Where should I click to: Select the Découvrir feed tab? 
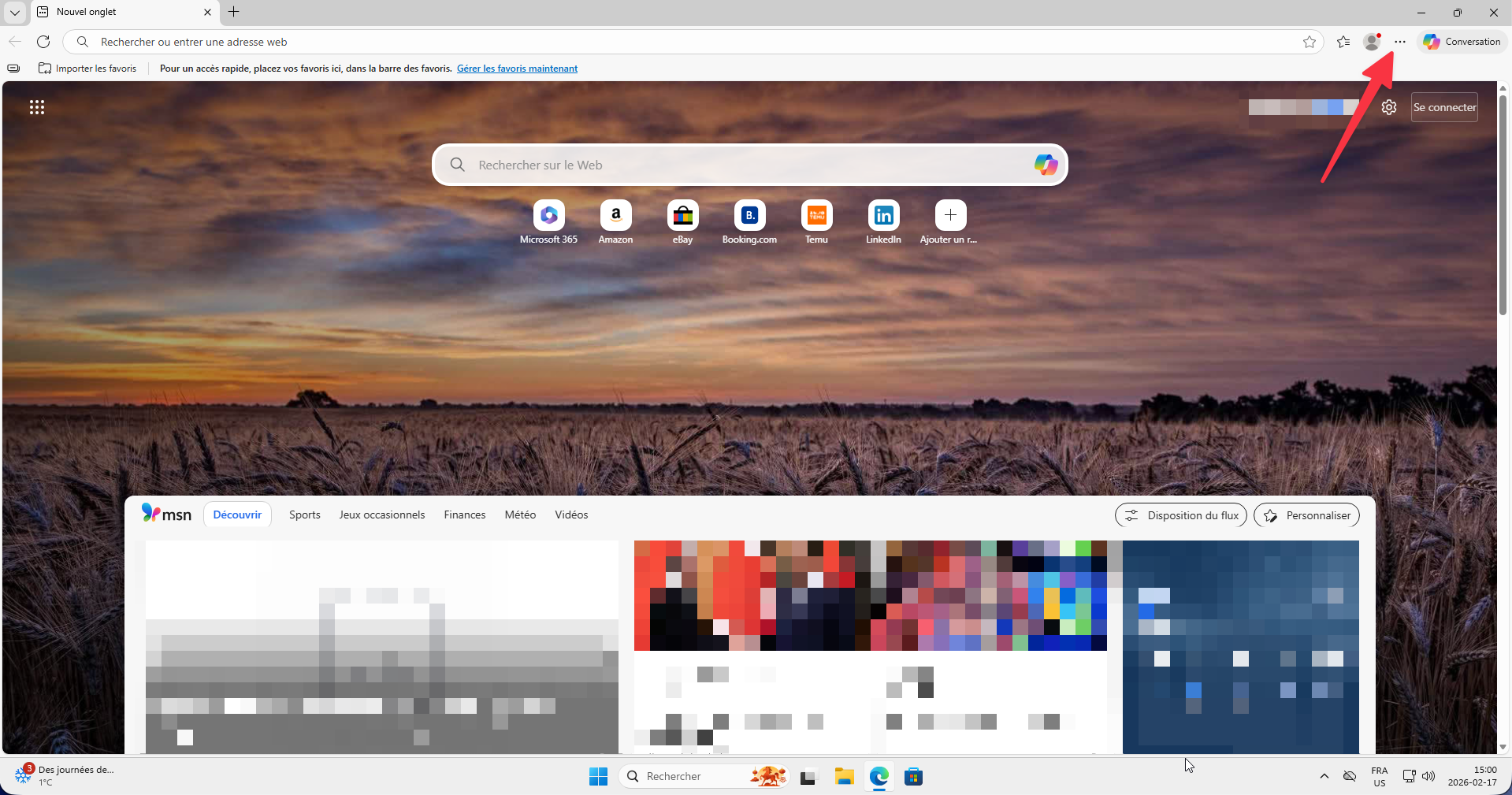click(237, 515)
